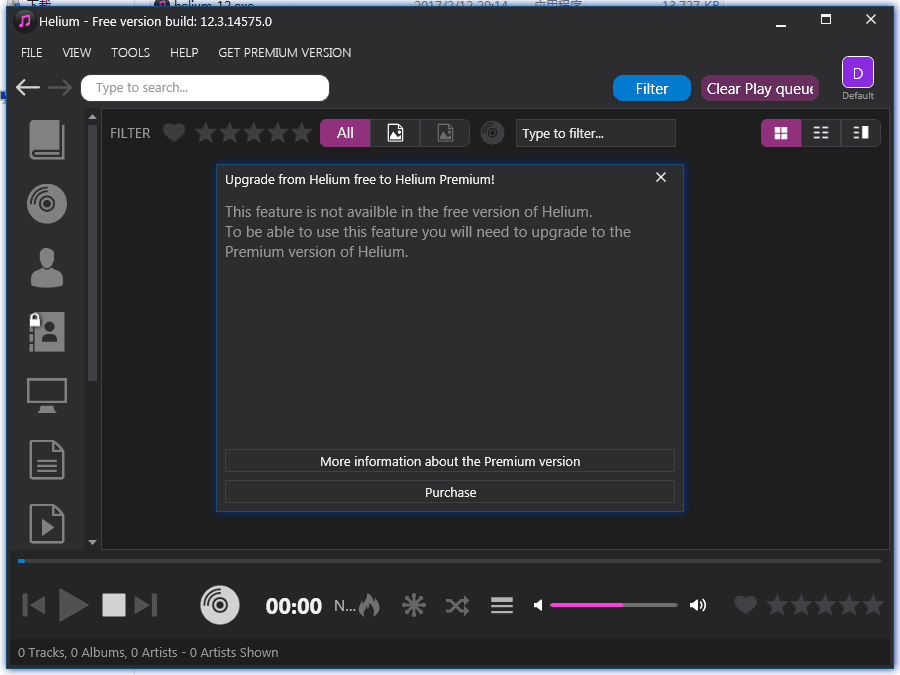Click the disc icon next to filter field
This screenshot has width=900, height=675.
pyautogui.click(x=492, y=133)
